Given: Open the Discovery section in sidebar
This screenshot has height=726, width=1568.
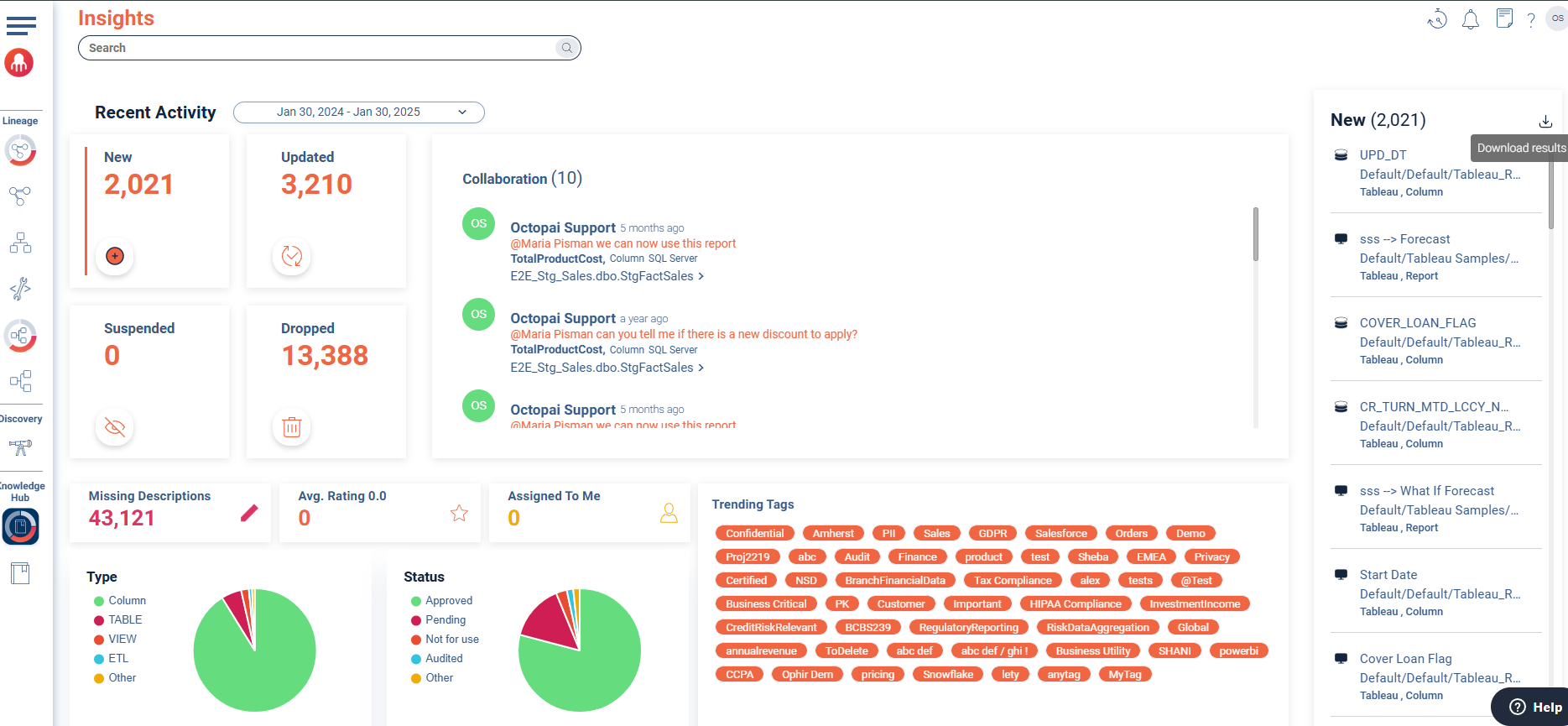Looking at the screenshot, I should (x=20, y=448).
